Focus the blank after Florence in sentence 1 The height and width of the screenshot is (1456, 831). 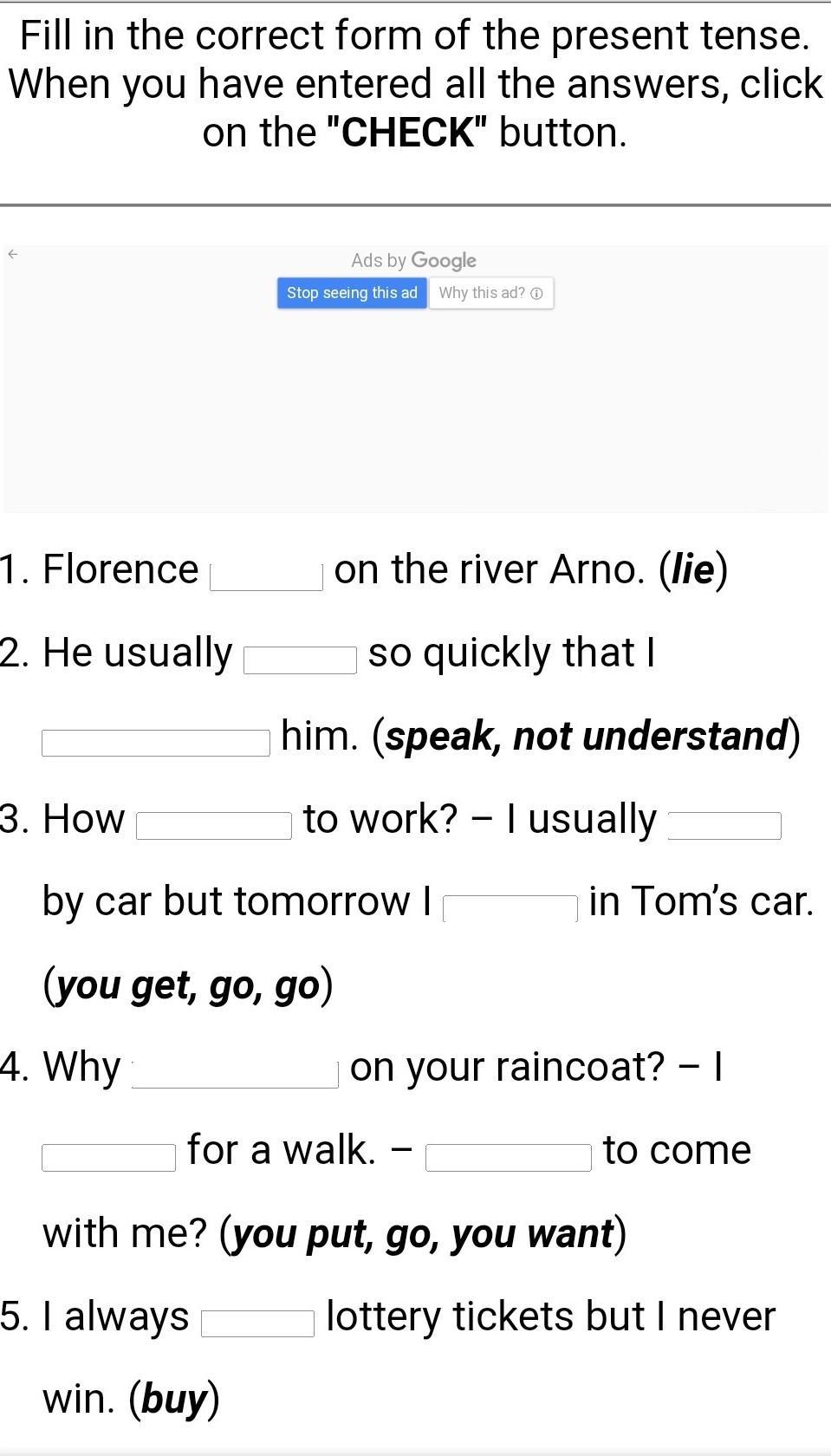[266, 576]
